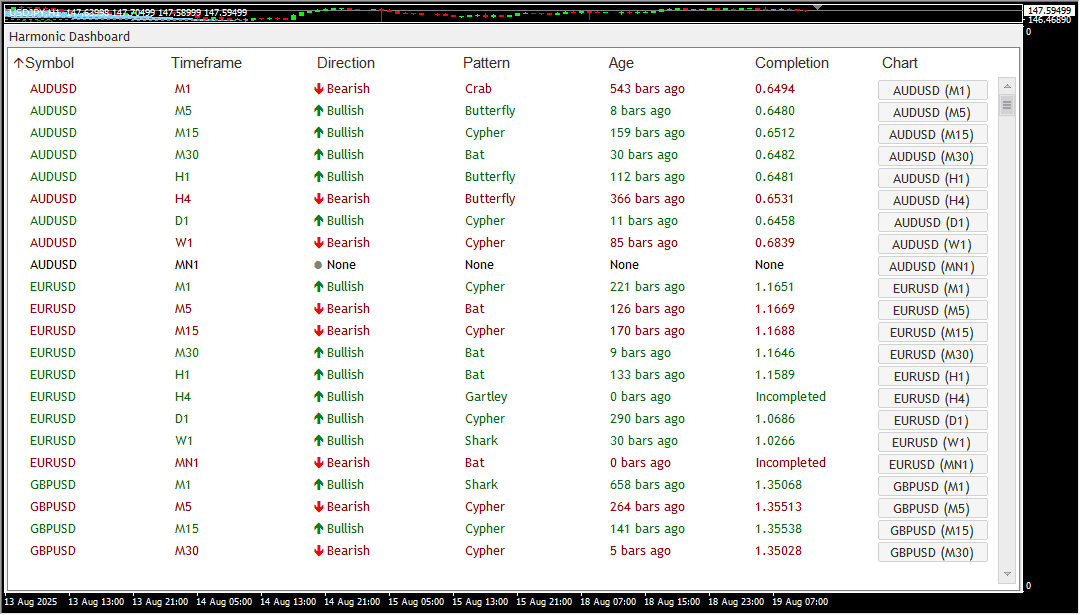Click the sort arrow beside Symbol
The height and width of the screenshot is (615, 1080).
[x=19, y=63]
